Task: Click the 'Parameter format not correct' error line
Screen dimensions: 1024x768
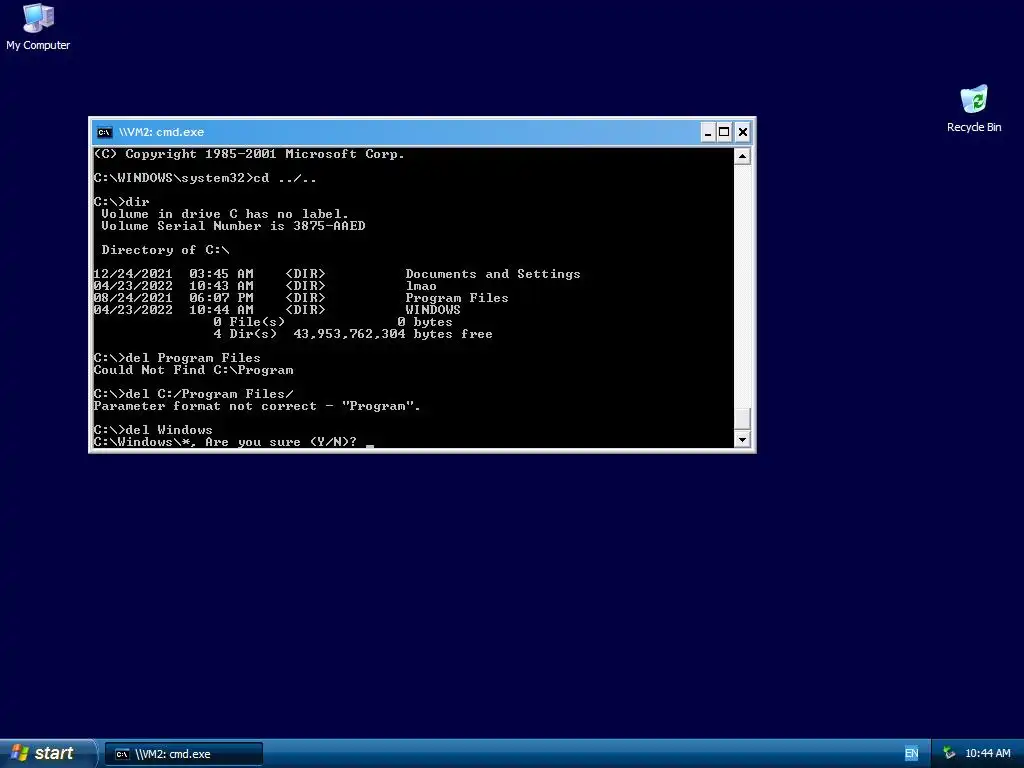Action: tap(257, 406)
